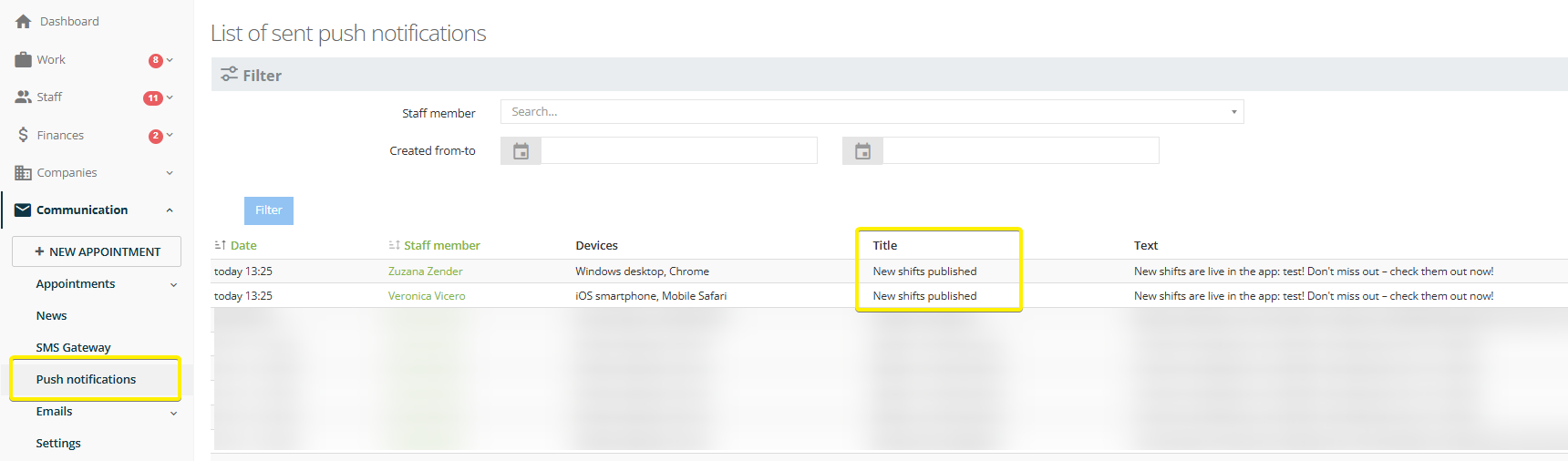Open Zuzana Zender's staff profile link

click(425, 271)
